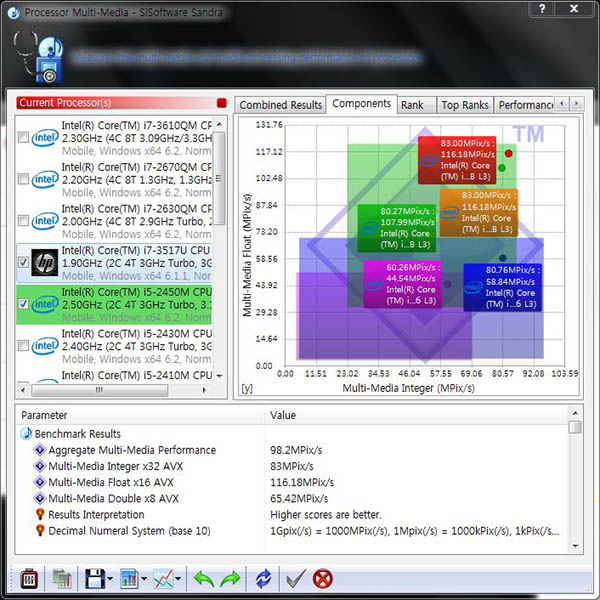Click the 98.2MPix/s value

coord(296,450)
